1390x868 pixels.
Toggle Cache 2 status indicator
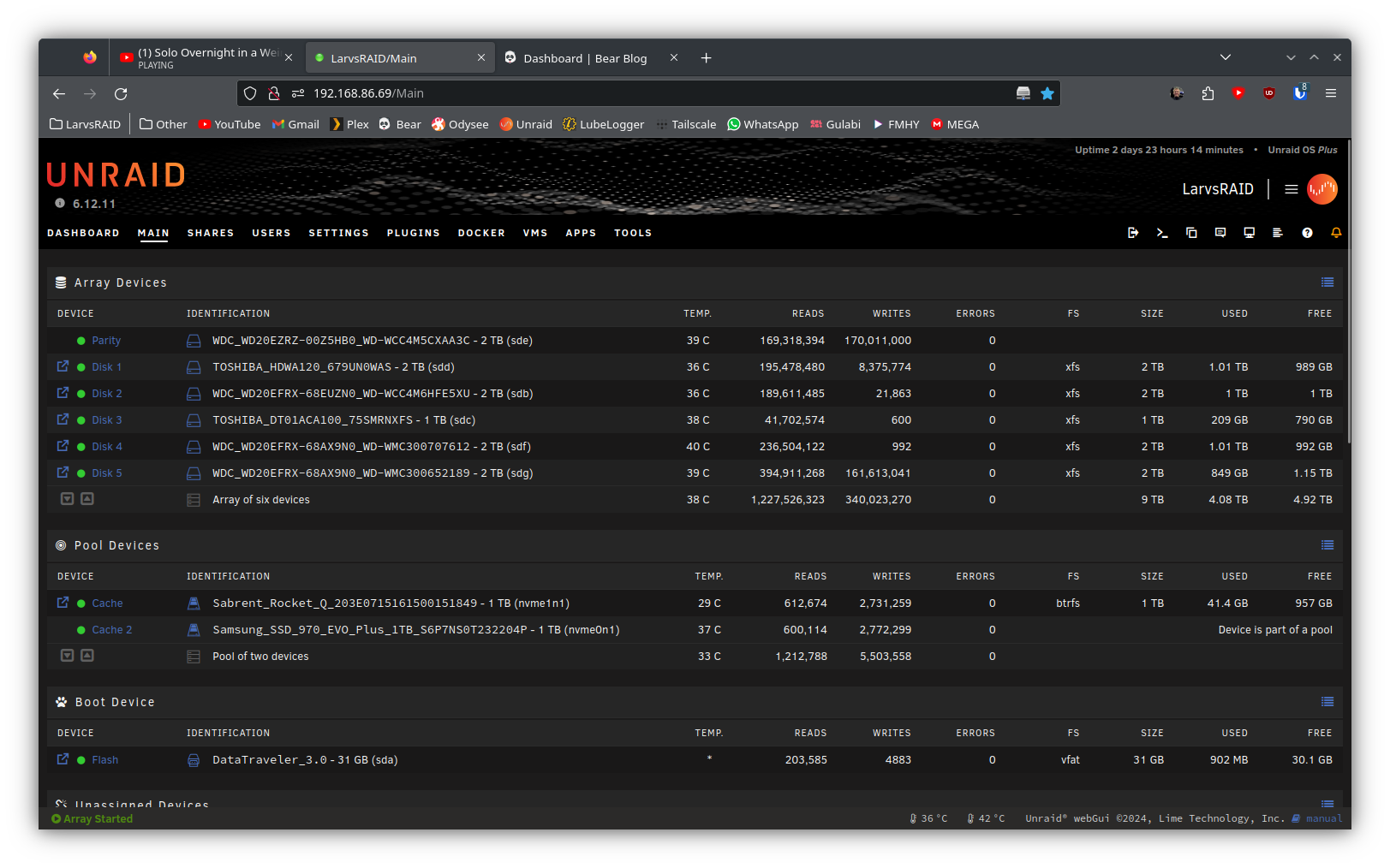click(81, 630)
